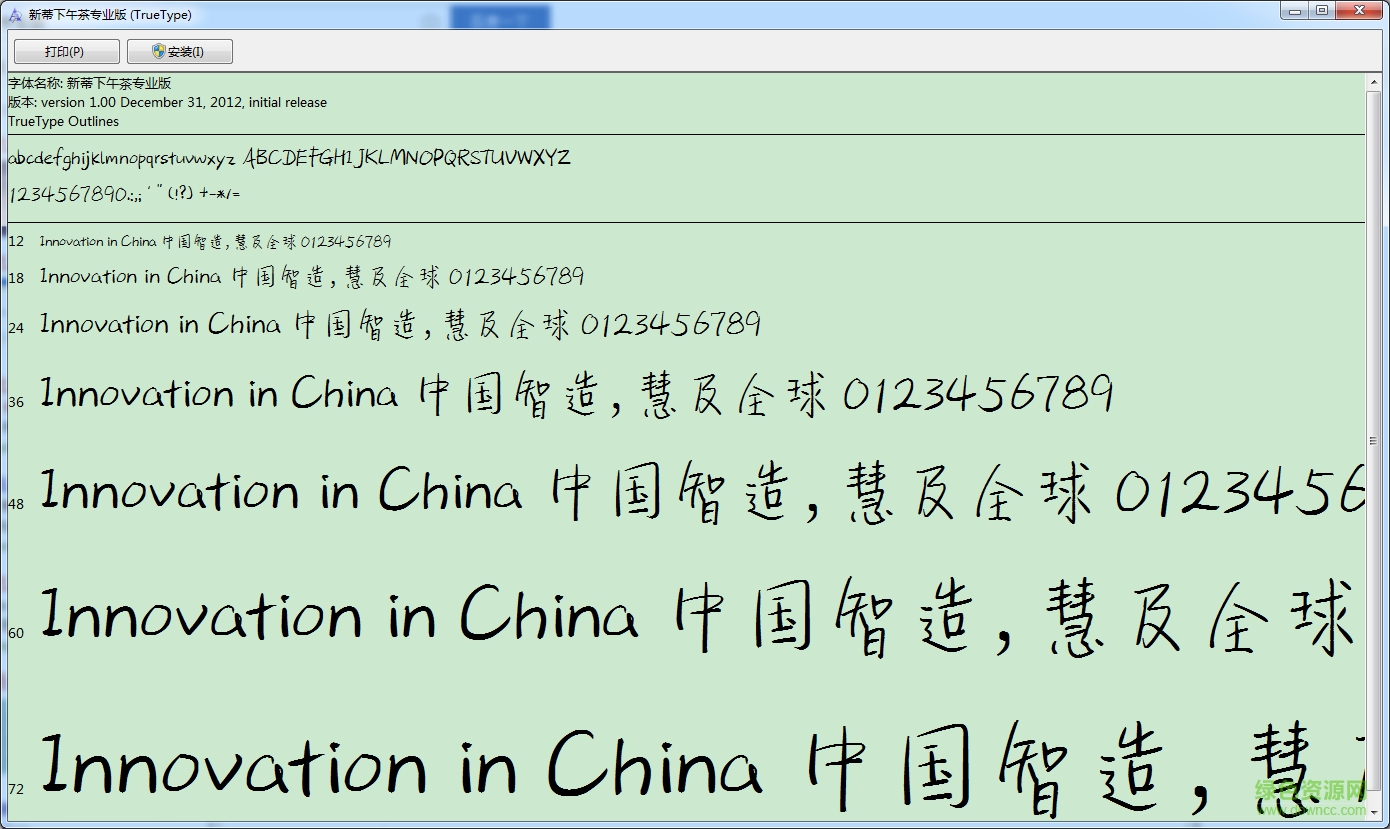Click the 打印(P) print button
The height and width of the screenshot is (829, 1390).
[66, 51]
